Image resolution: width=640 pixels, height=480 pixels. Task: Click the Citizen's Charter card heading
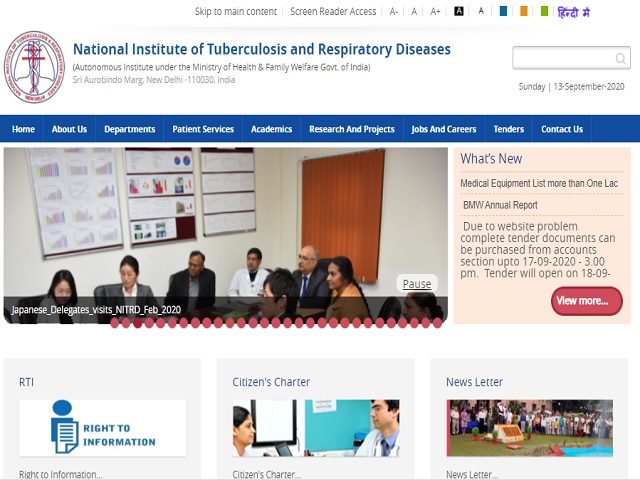271,382
